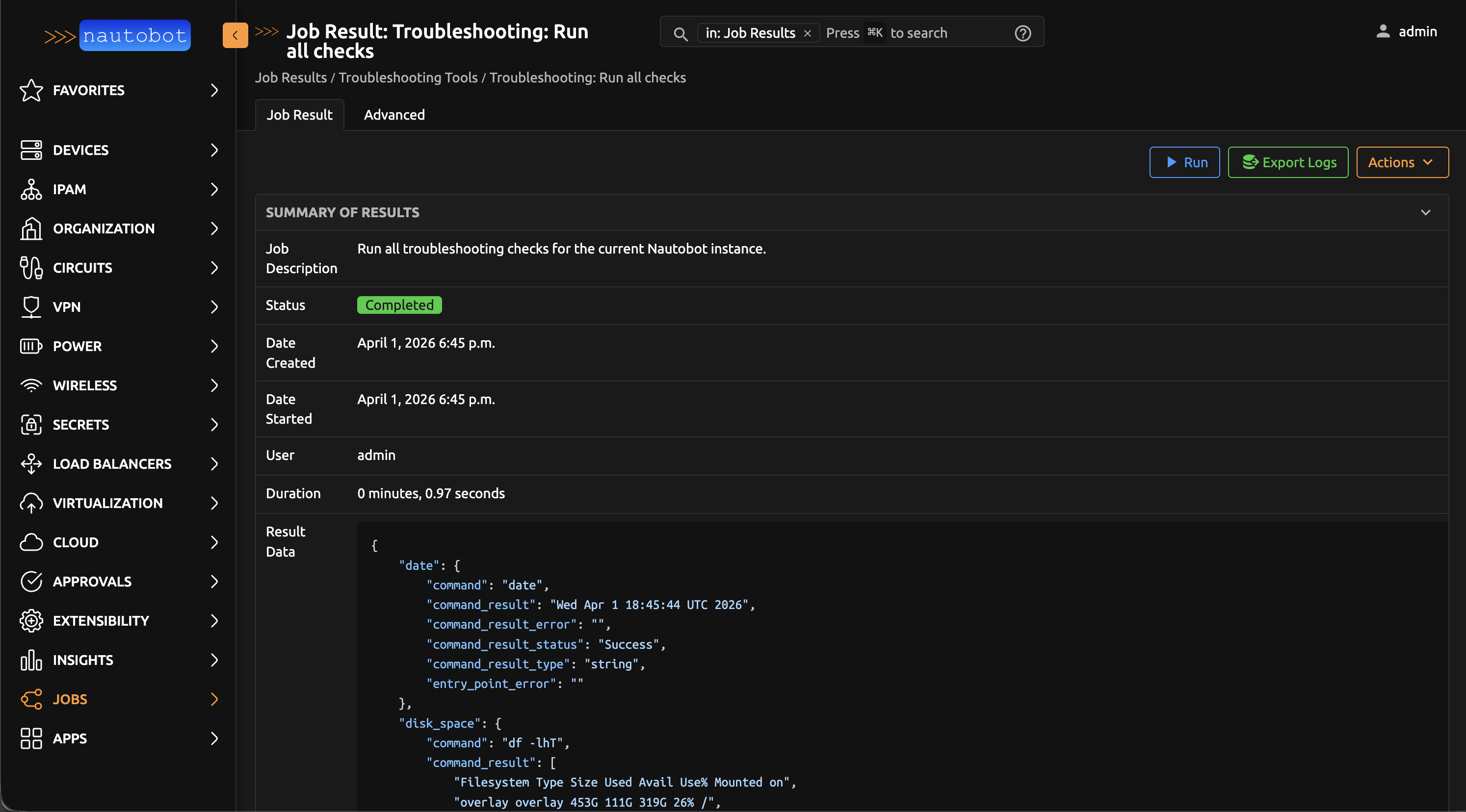Collapse the Summary of Results panel

[x=1425, y=213]
